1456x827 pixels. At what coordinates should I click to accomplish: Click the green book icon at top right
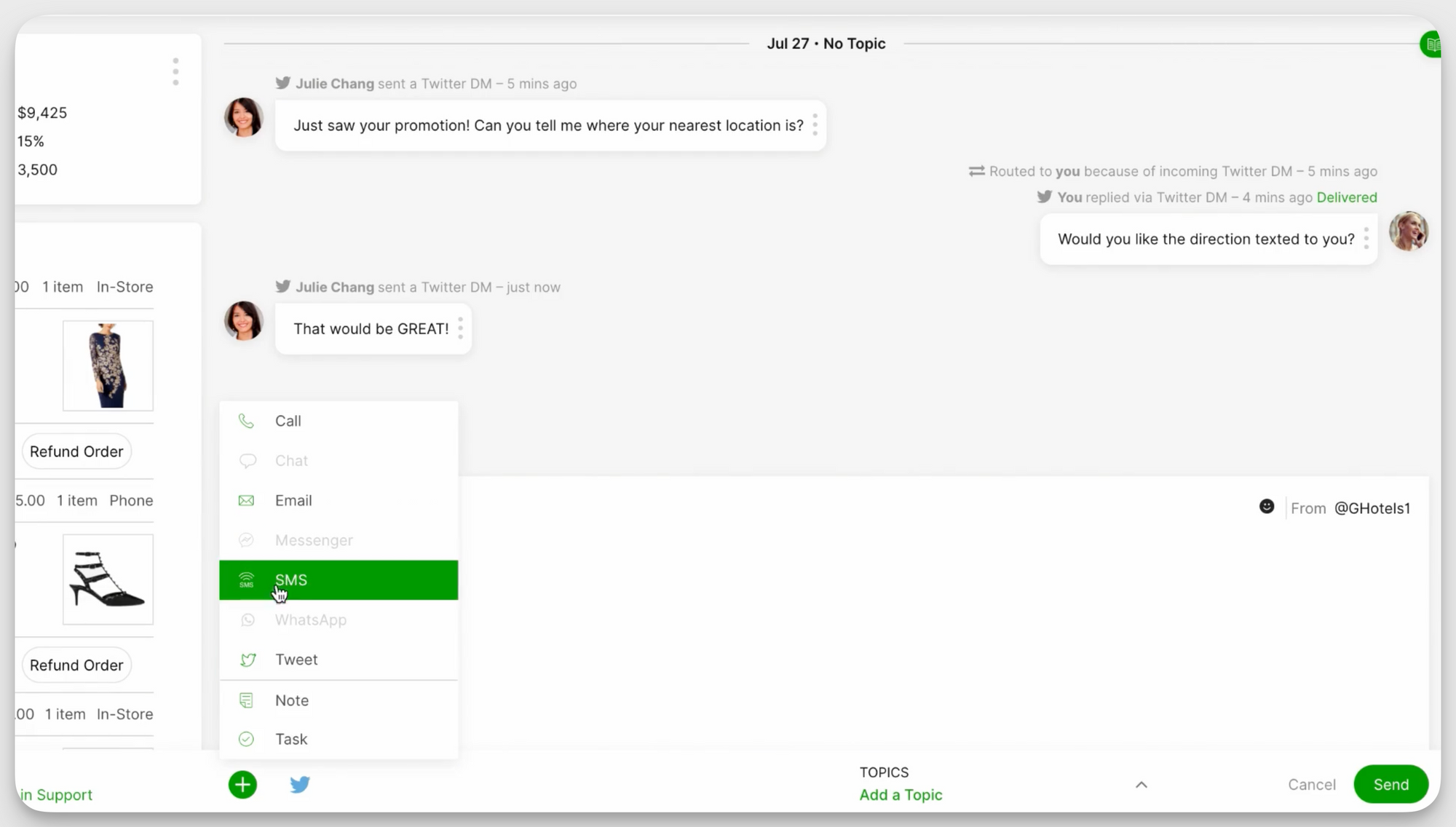coord(1432,45)
